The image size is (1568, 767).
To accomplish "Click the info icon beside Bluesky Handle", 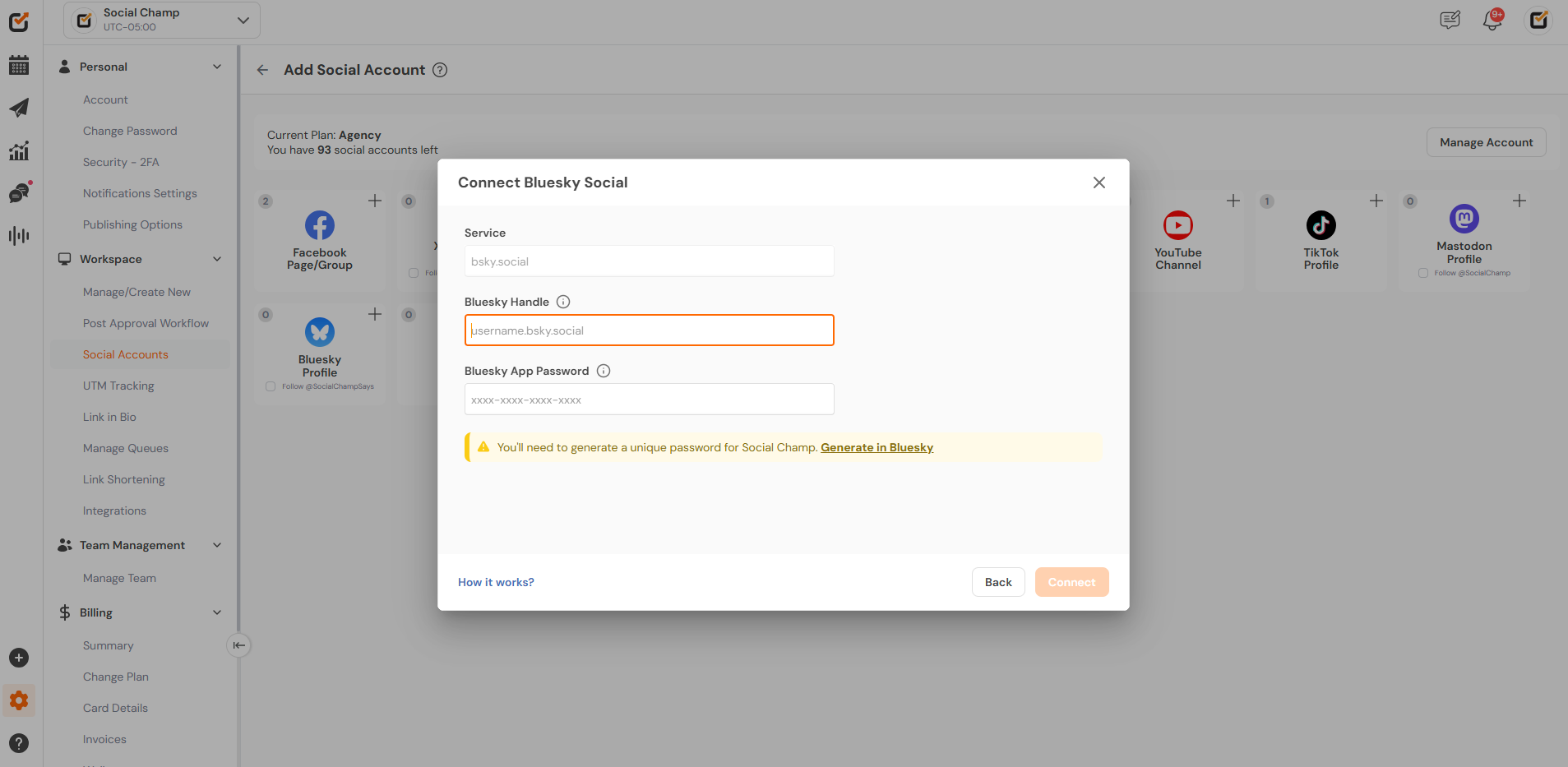I will click(x=563, y=302).
